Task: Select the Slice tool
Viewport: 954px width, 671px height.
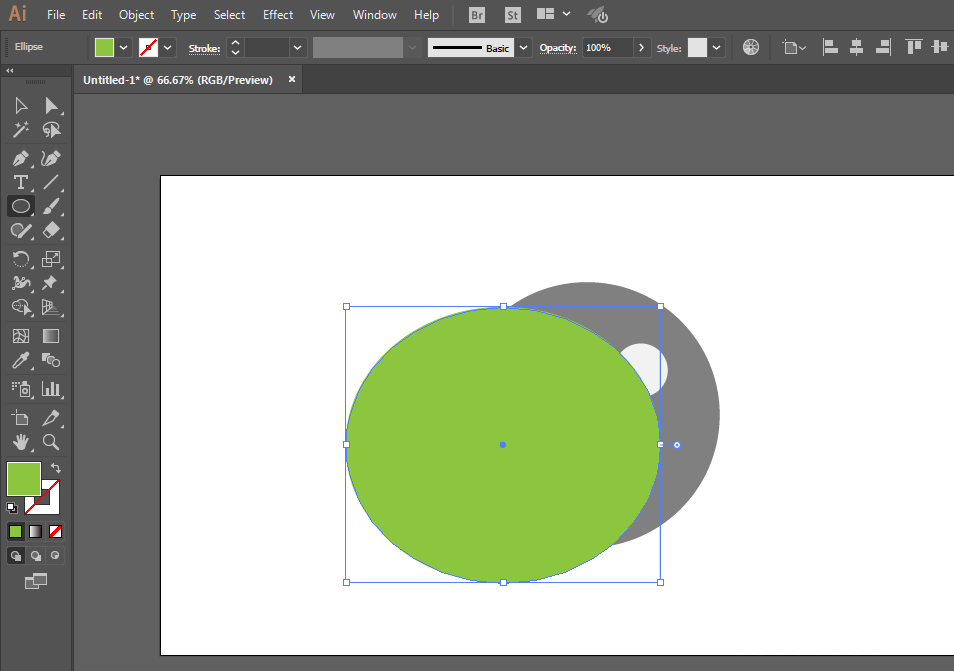Action: (x=51, y=418)
